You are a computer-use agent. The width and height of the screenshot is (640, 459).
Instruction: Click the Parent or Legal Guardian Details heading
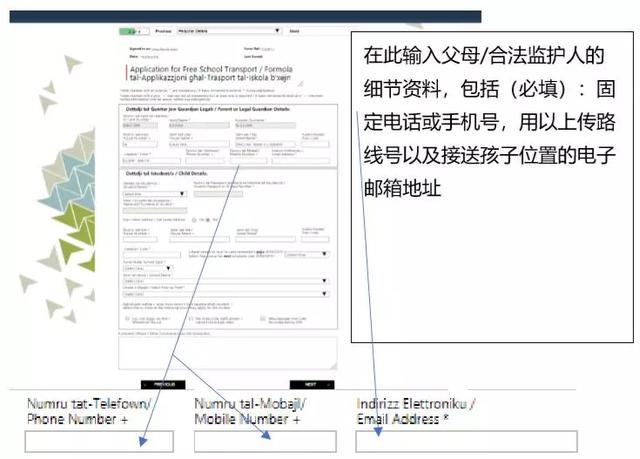(207, 109)
